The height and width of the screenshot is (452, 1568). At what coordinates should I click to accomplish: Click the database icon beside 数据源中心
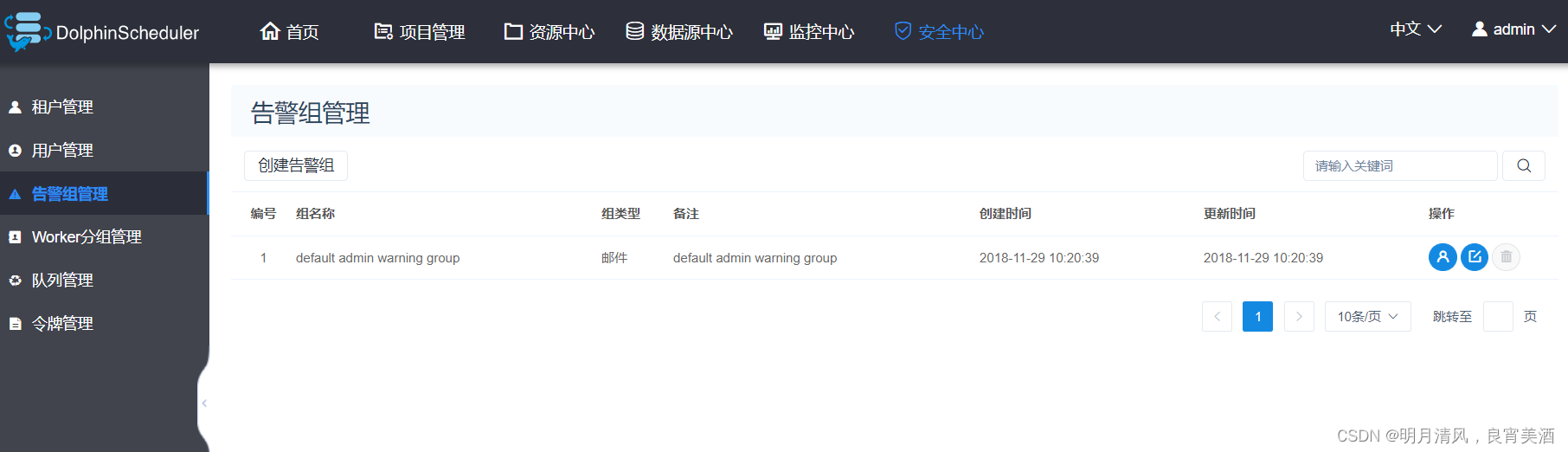[634, 31]
